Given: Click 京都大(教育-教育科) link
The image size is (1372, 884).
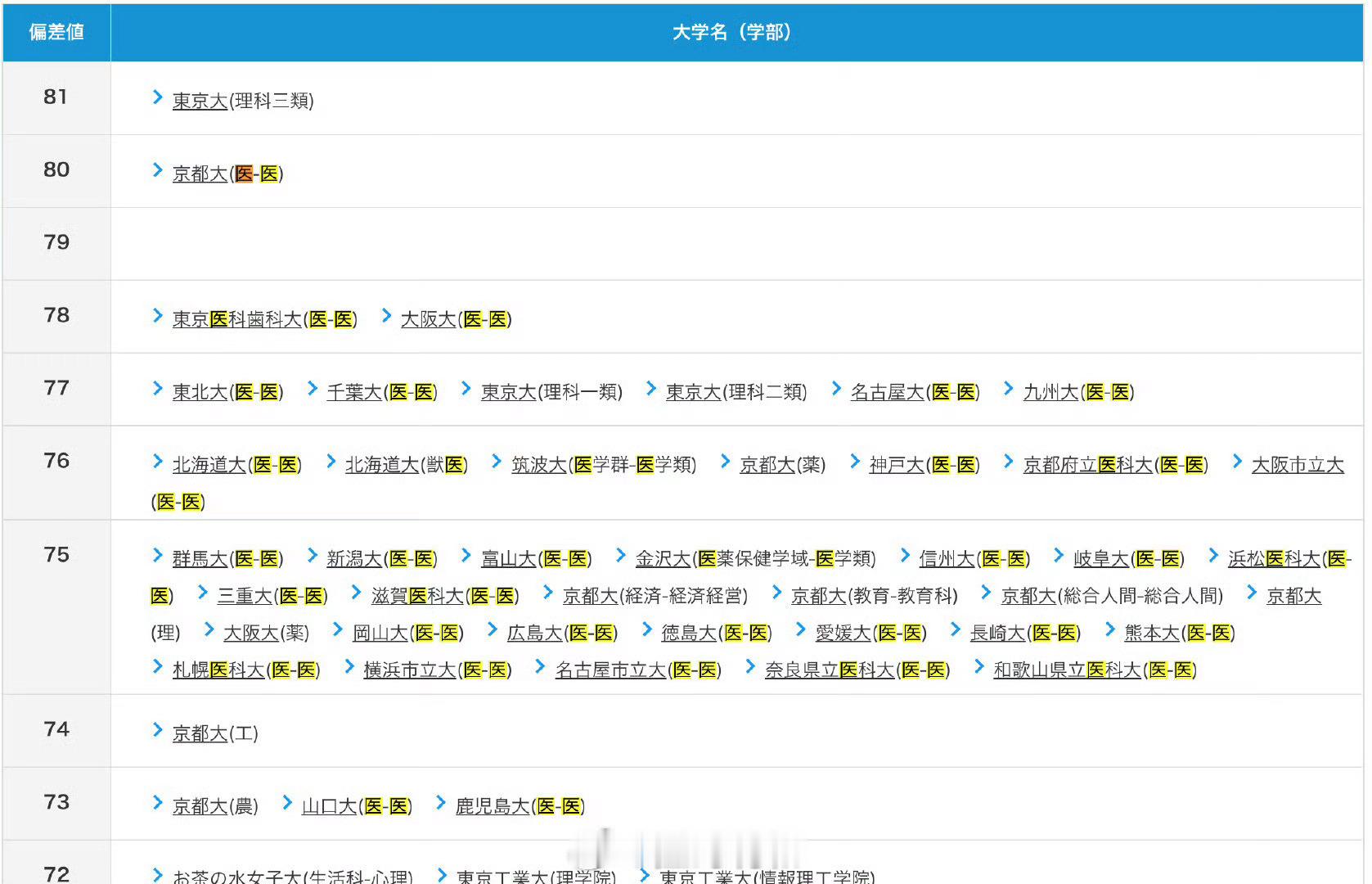Looking at the screenshot, I should (875, 596).
